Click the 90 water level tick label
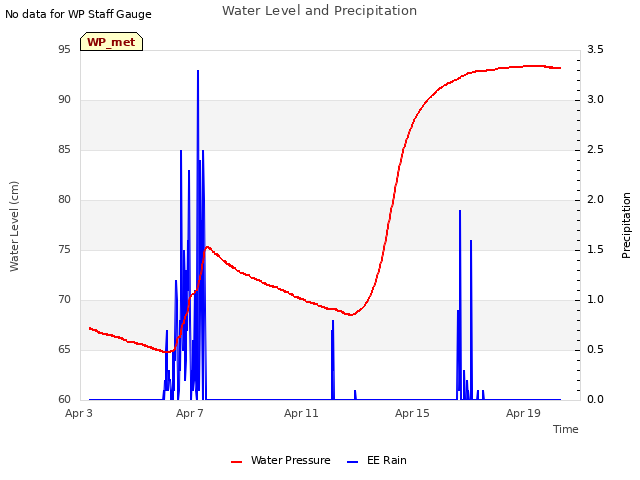Viewport: 640px width, 480px height. point(64,100)
